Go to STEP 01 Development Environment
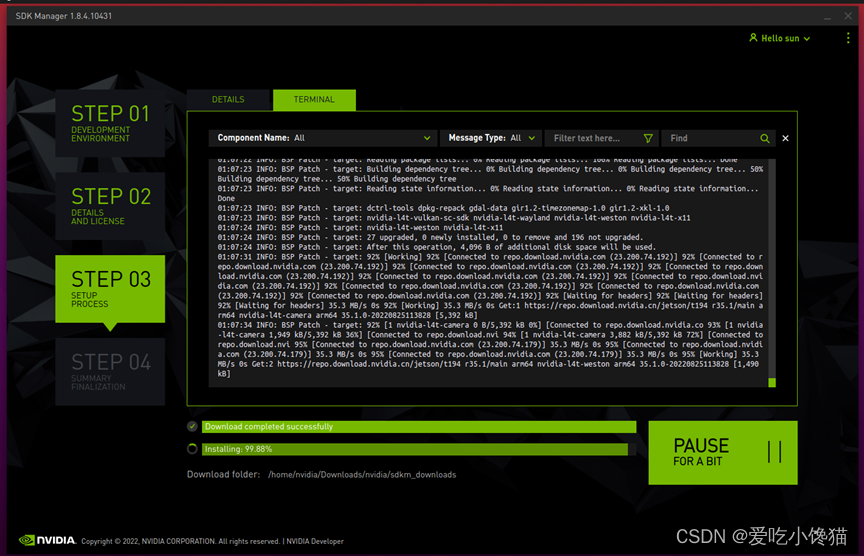The width and height of the screenshot is (864, 556). tap(110, 123)
